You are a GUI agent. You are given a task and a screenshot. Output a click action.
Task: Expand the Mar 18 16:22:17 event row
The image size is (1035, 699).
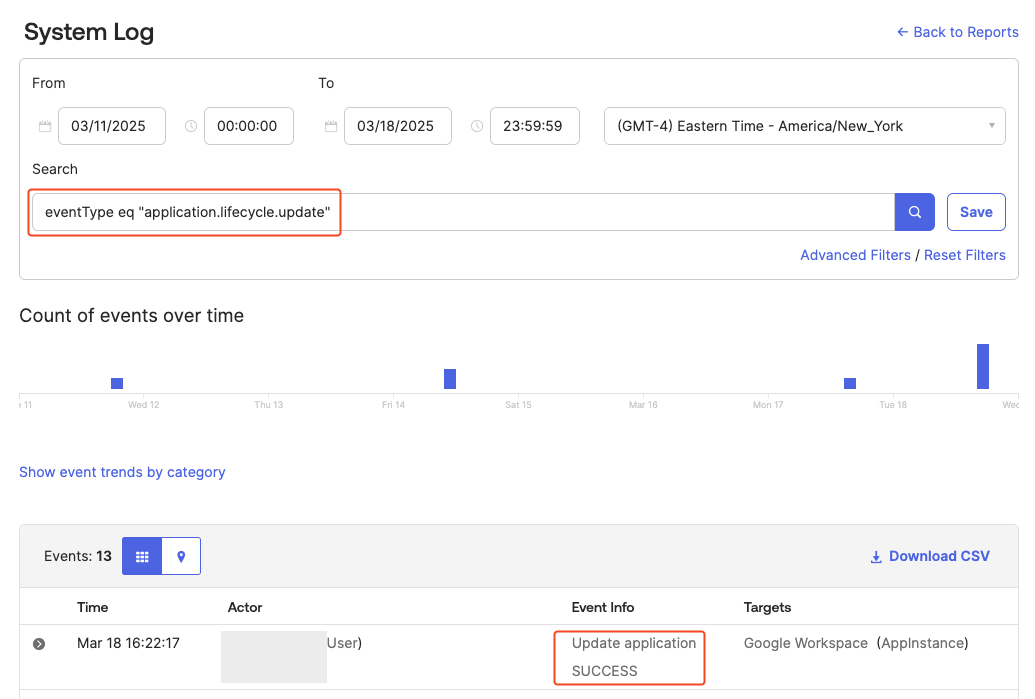coord(39,644)
